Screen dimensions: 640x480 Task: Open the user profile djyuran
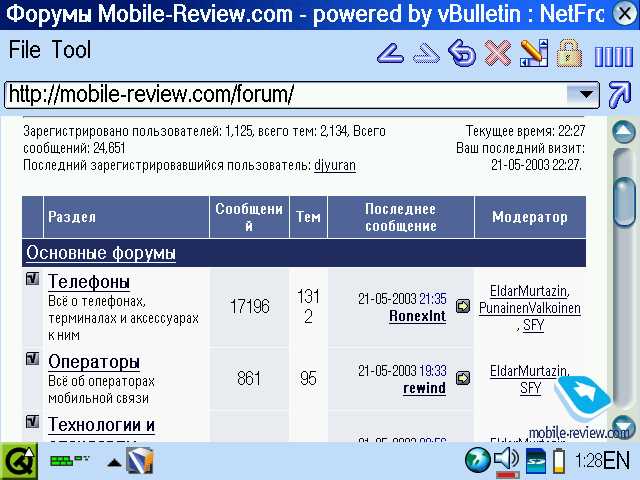[x=335, y=165]
